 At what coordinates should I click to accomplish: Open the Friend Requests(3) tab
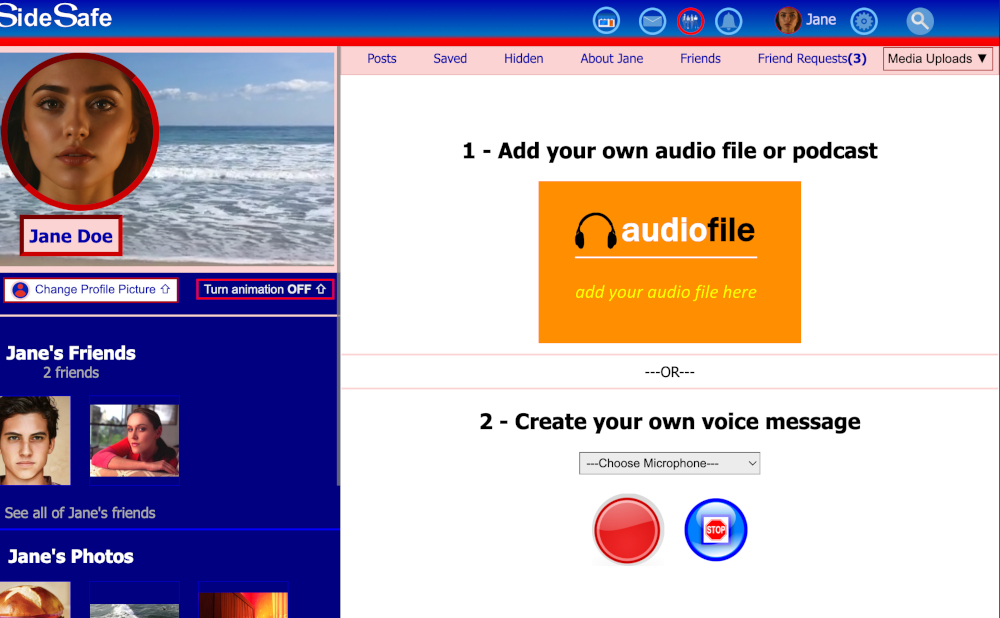pos(811,58)
